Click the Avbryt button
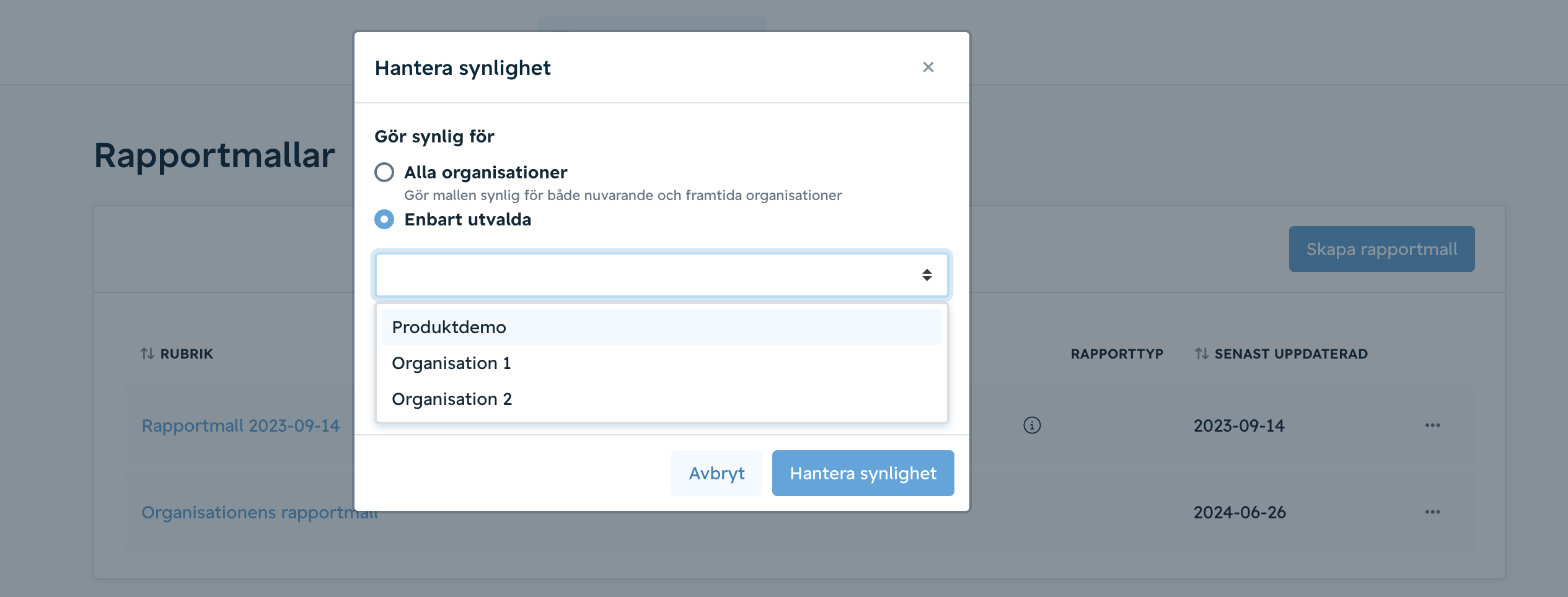The height and width of the screenshot is (597, 1568). pos(716,473)
